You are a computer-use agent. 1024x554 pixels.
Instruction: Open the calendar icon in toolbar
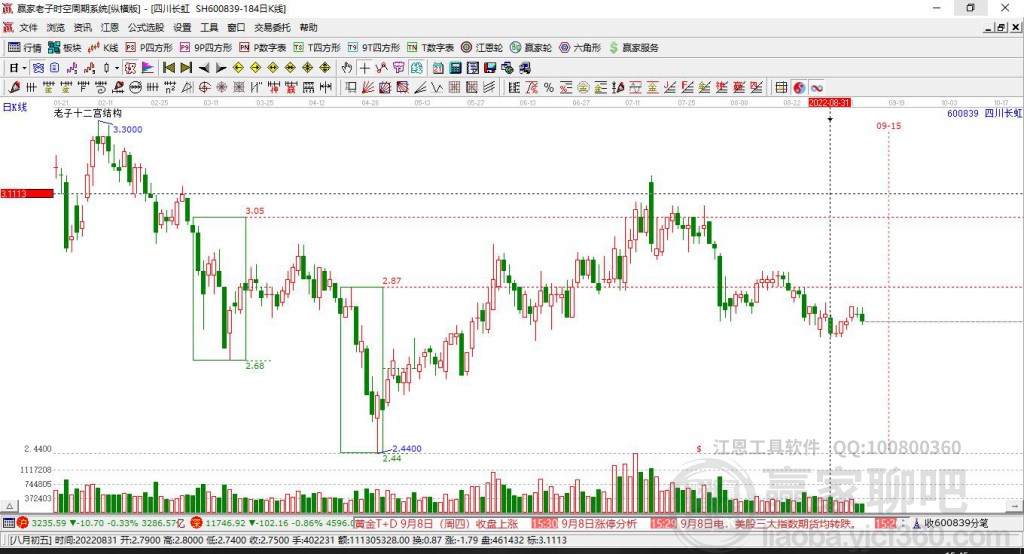click(438, 68)
